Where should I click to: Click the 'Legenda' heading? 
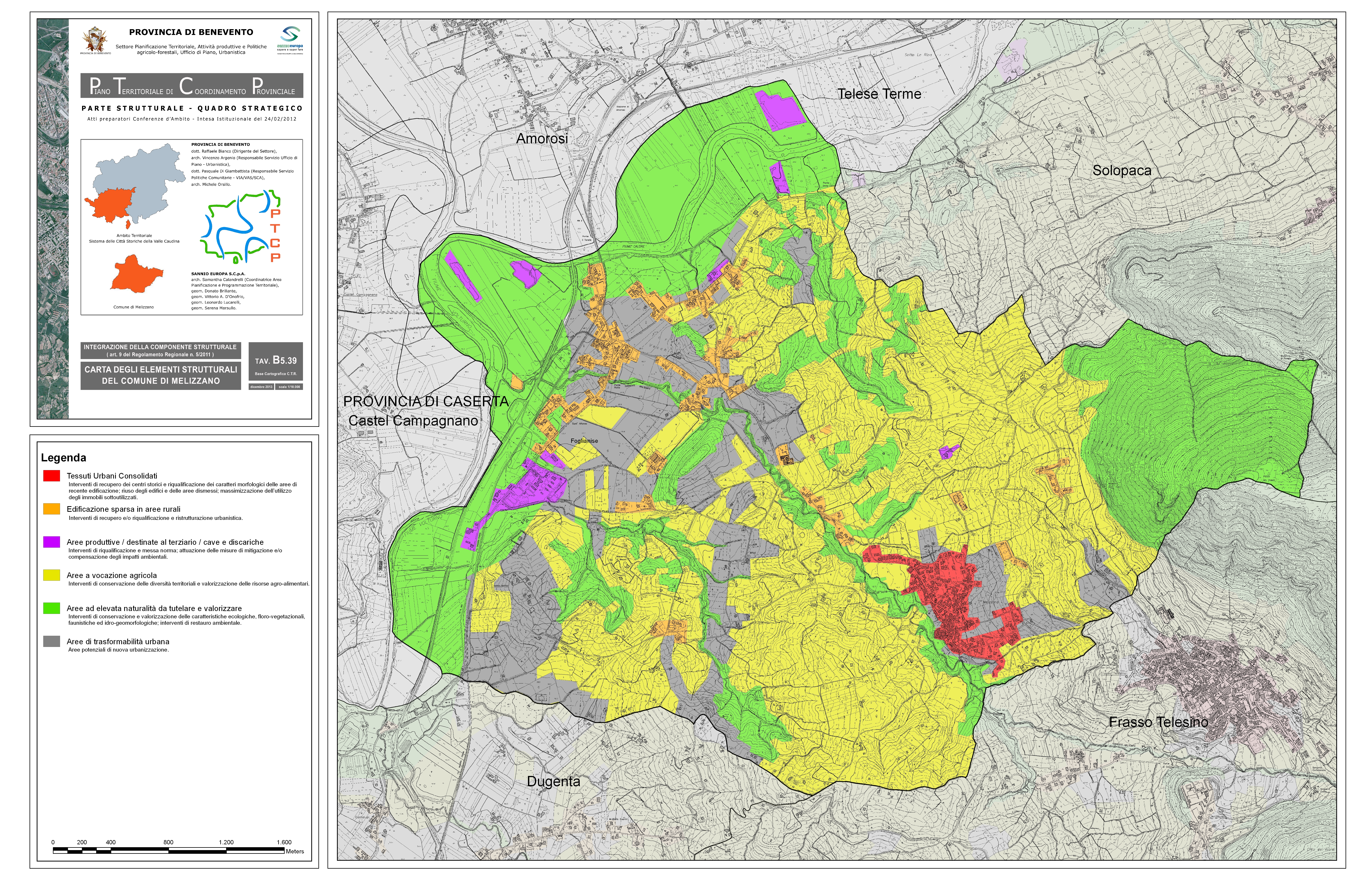pyautogui.click(x=64, y=458)
